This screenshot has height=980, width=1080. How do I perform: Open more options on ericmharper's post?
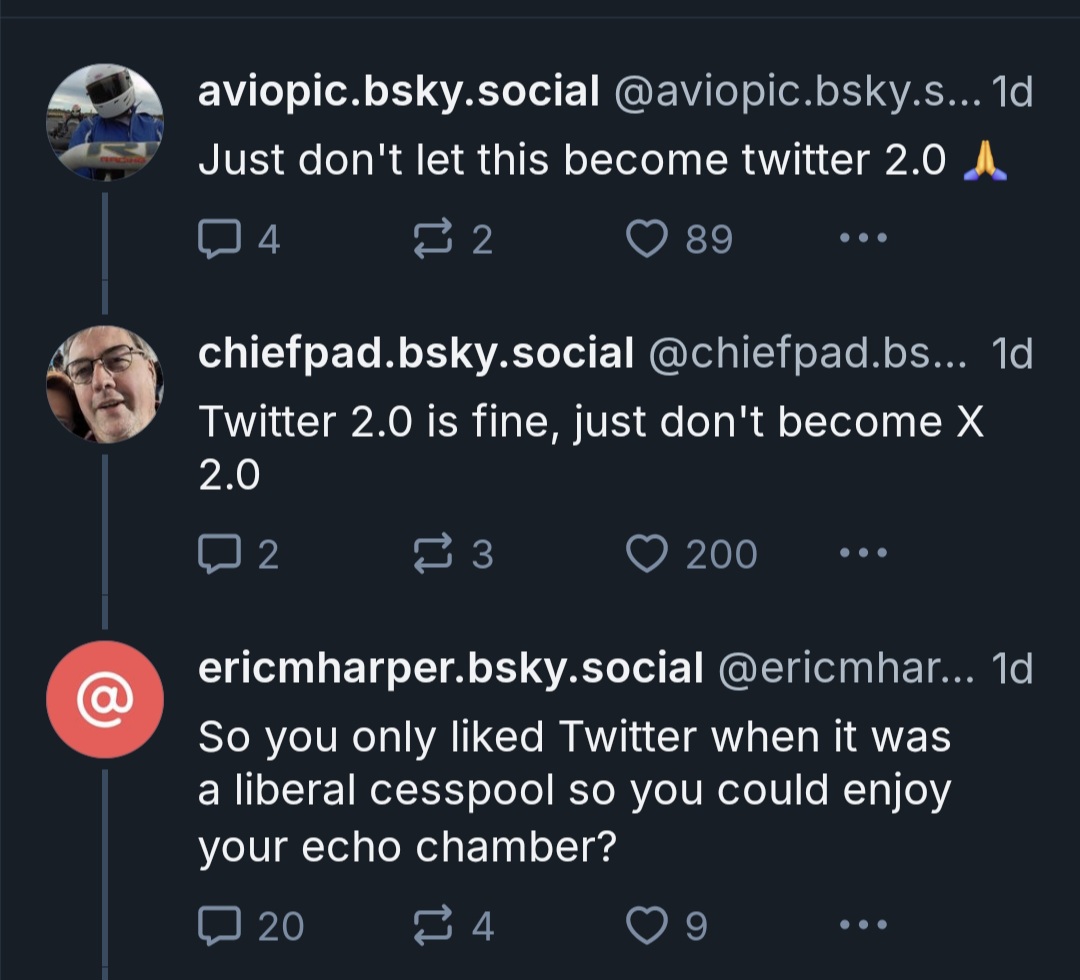tap(862, 925)
